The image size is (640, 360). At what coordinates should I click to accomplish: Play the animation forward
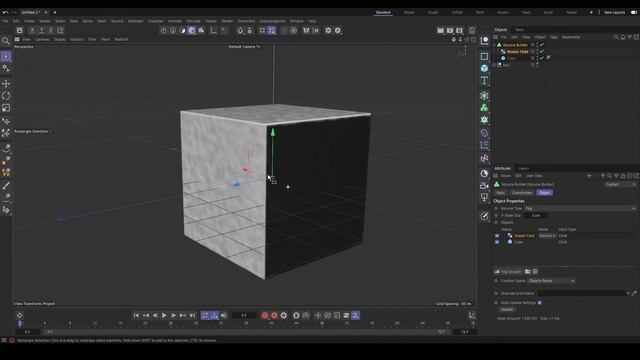tap(164, 316)
